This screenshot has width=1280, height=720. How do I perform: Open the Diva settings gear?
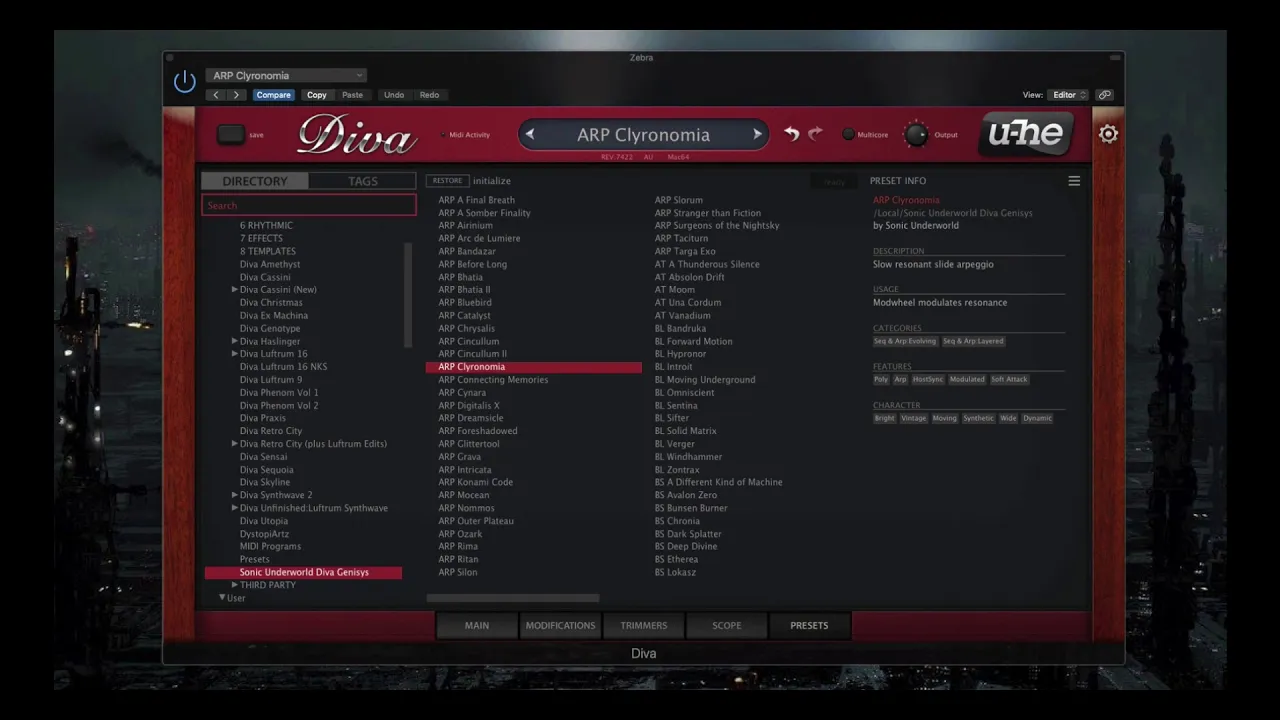coord(1108,134)
